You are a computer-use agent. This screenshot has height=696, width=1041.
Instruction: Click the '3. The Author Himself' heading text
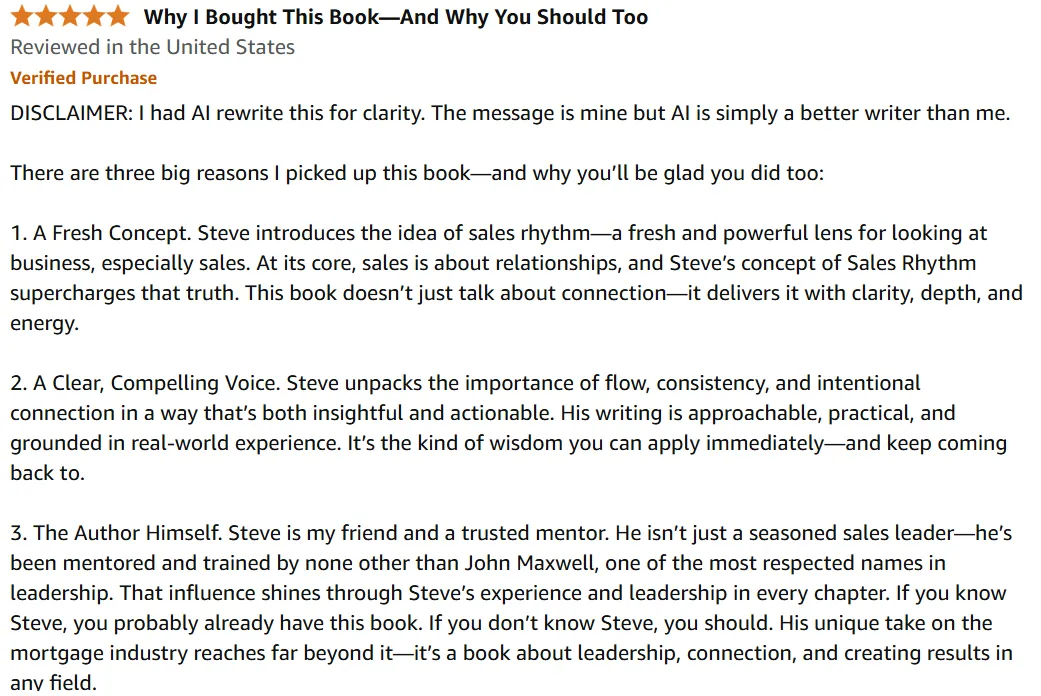click(116, 533)
